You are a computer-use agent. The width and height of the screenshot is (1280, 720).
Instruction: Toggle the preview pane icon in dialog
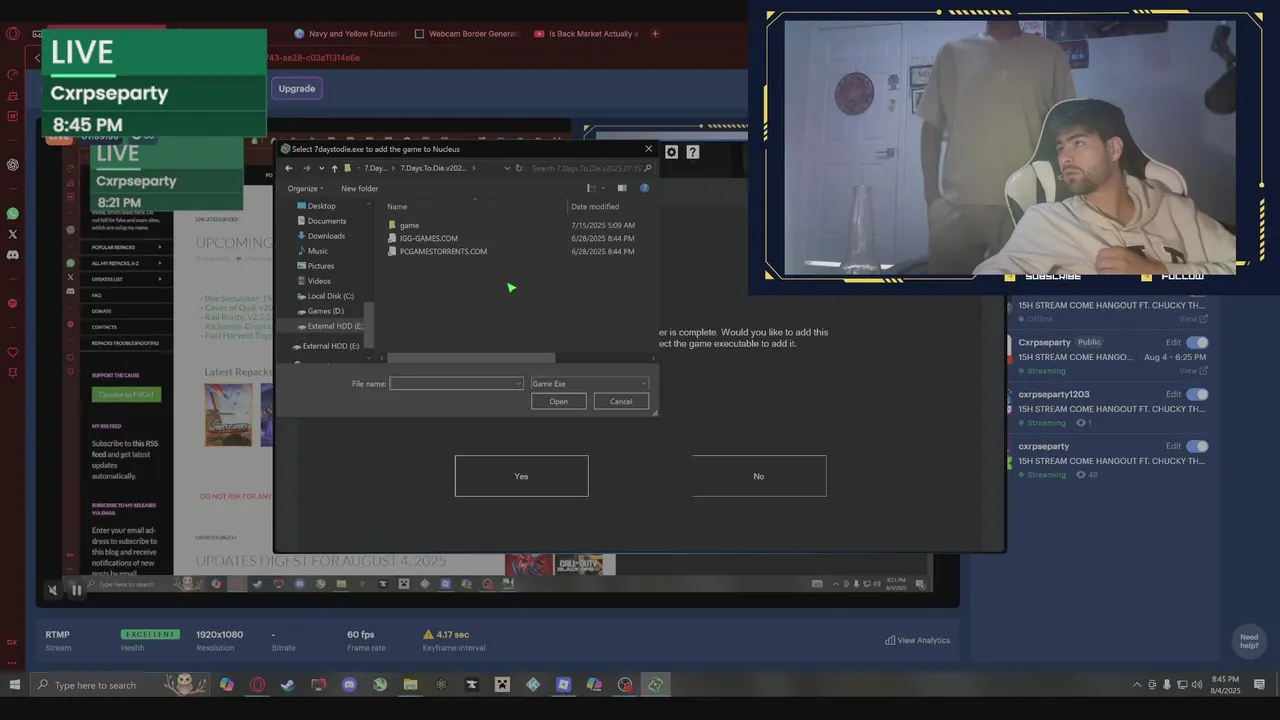(x=622, y=188)
